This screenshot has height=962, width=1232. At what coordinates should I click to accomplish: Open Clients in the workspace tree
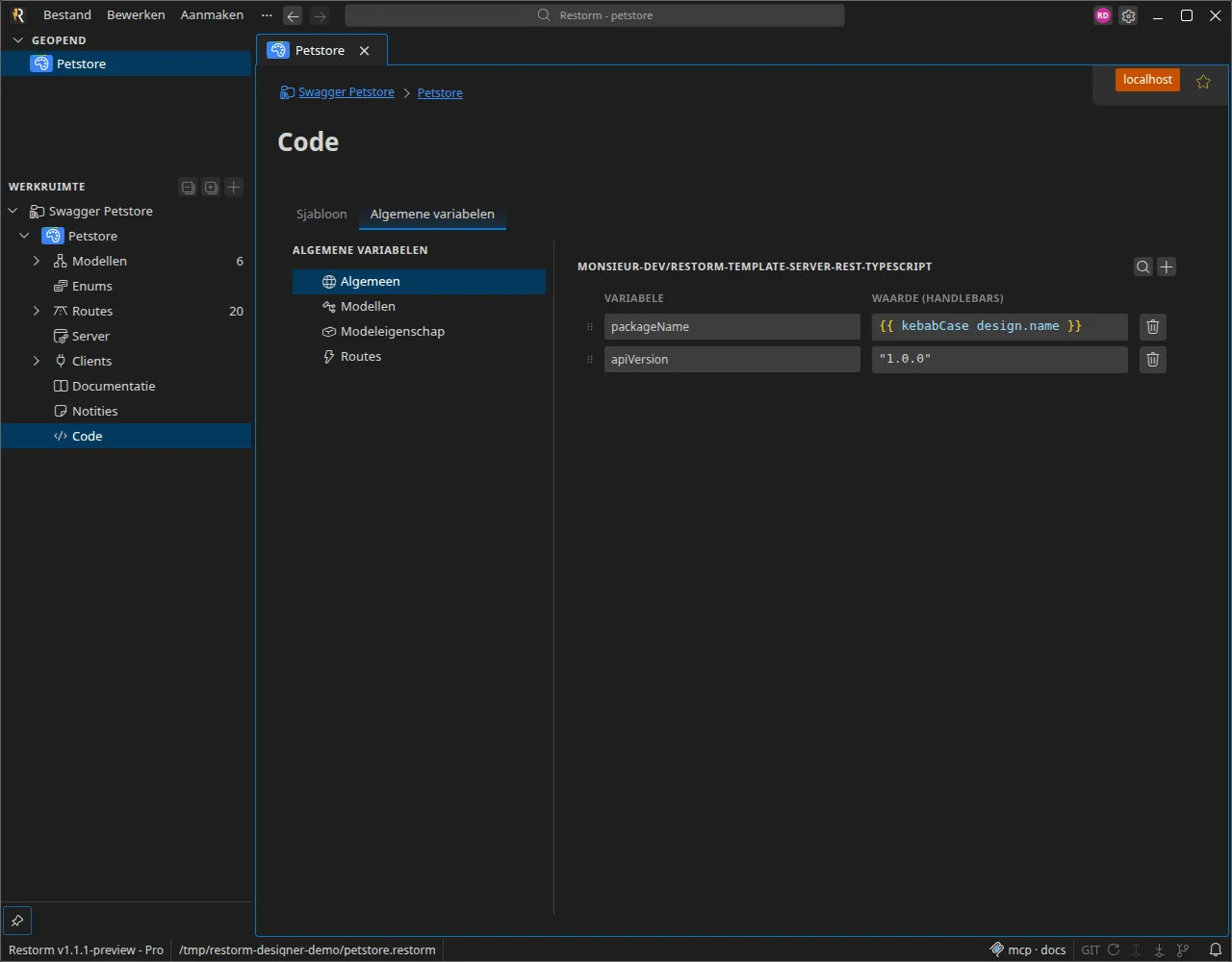click(x=126, y=361)
